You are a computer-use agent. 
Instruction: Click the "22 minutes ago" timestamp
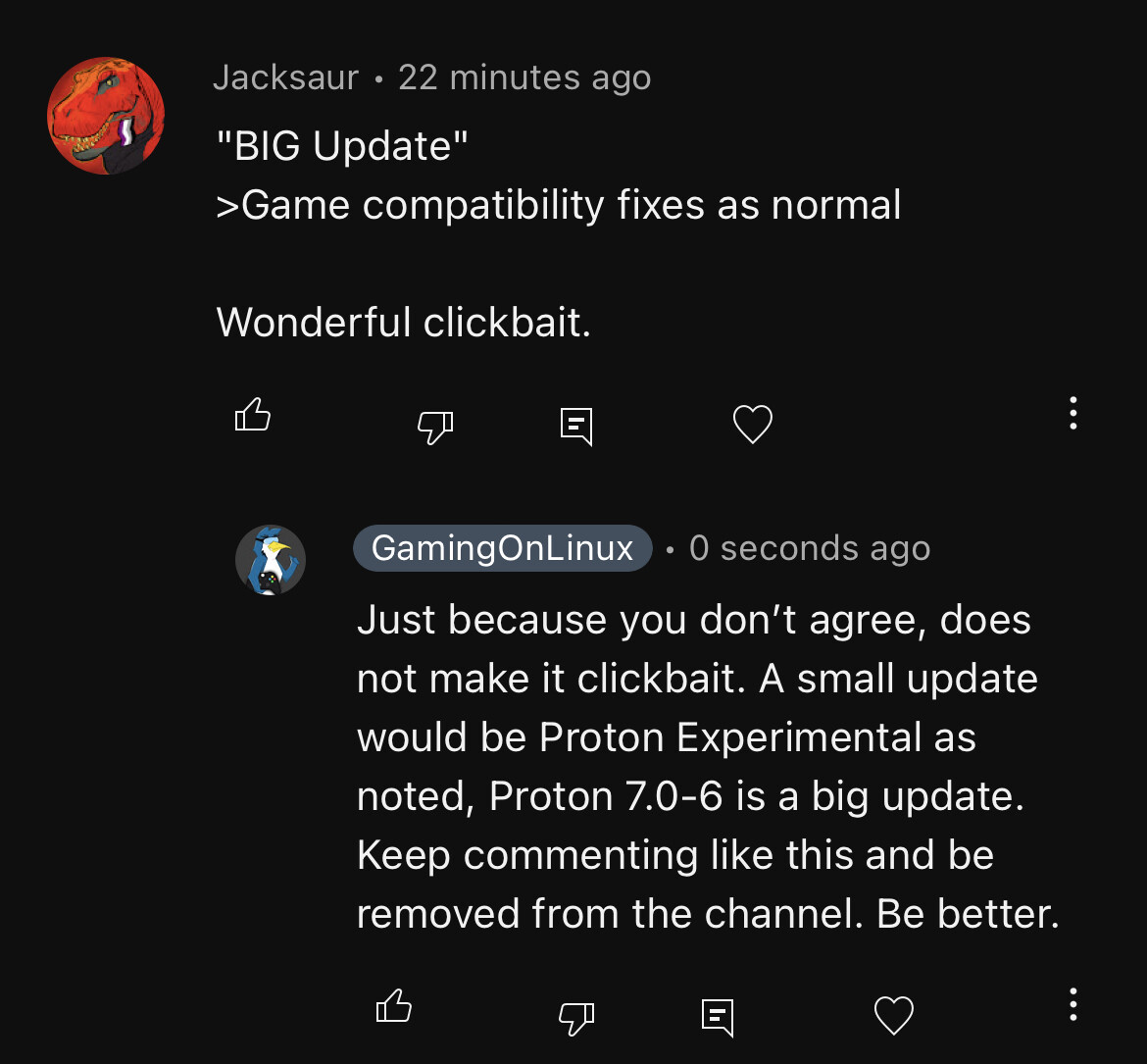coord(524,77)
